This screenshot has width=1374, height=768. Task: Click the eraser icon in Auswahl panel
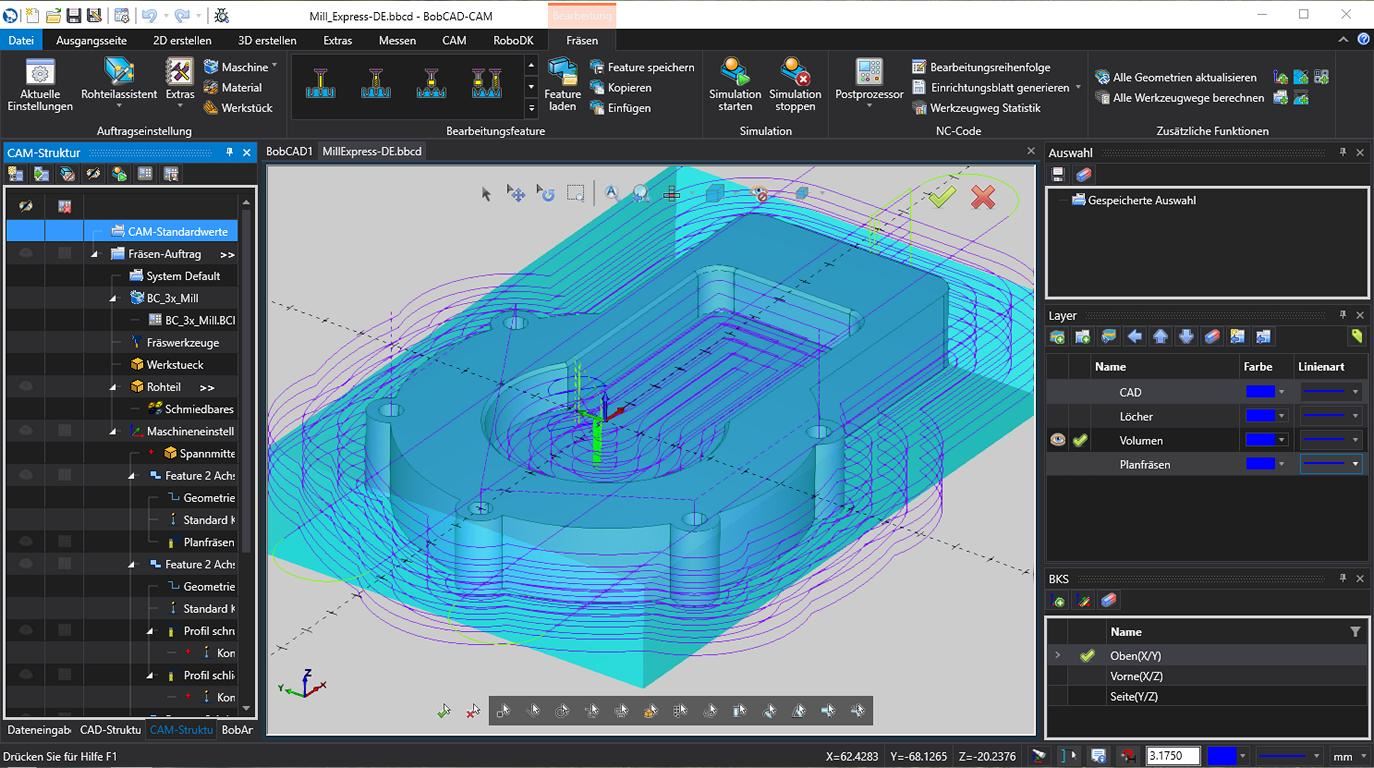pos(1084,174)
